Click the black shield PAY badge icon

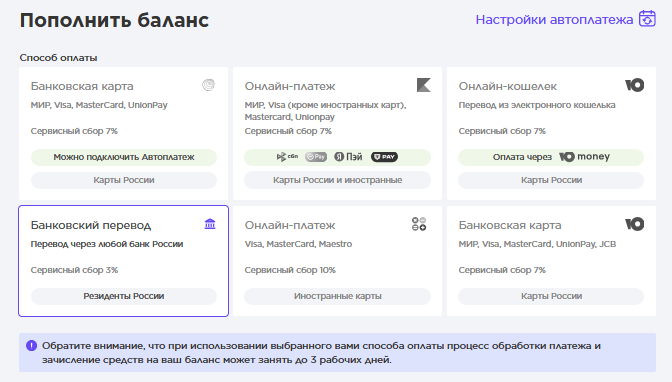(x=384, y=157)
